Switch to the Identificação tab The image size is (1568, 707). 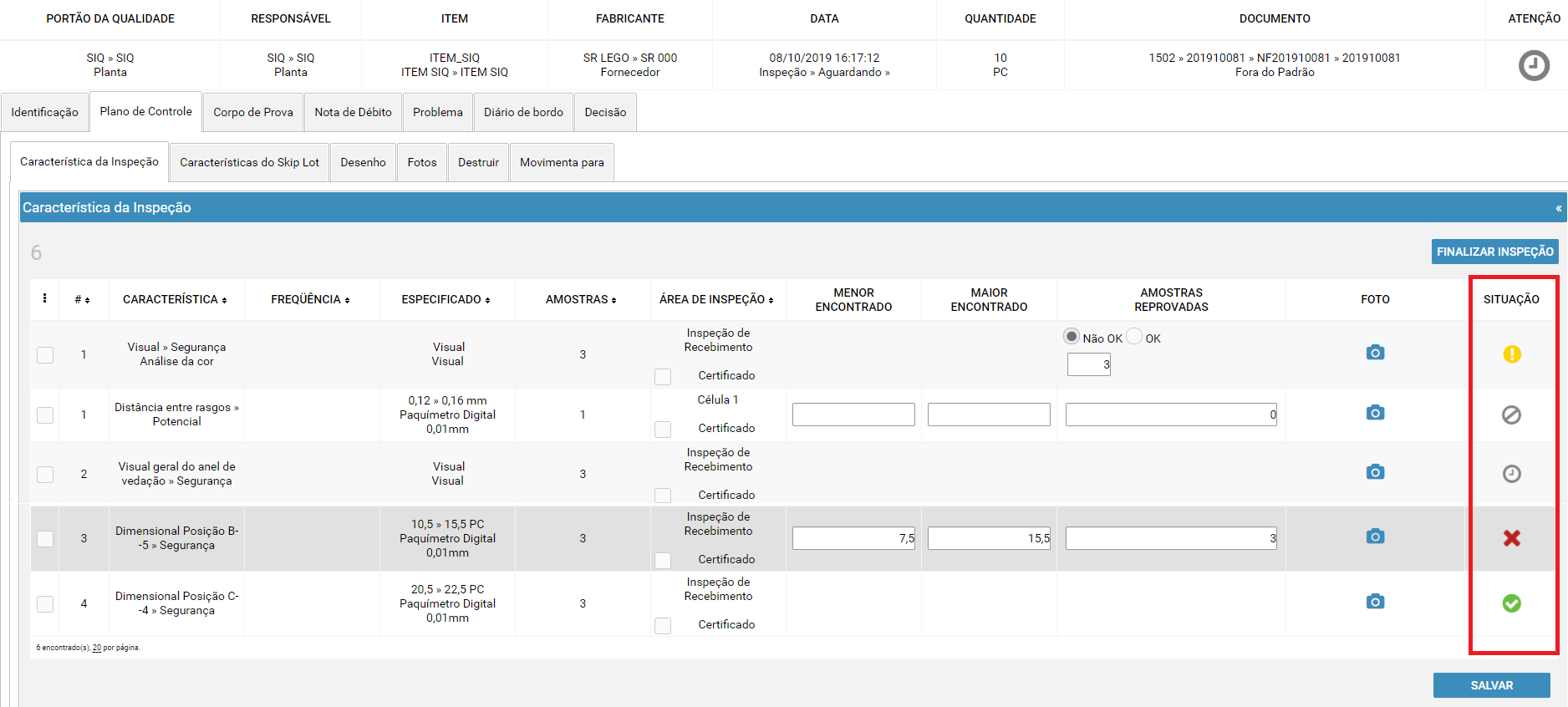(x=44, y=112)
